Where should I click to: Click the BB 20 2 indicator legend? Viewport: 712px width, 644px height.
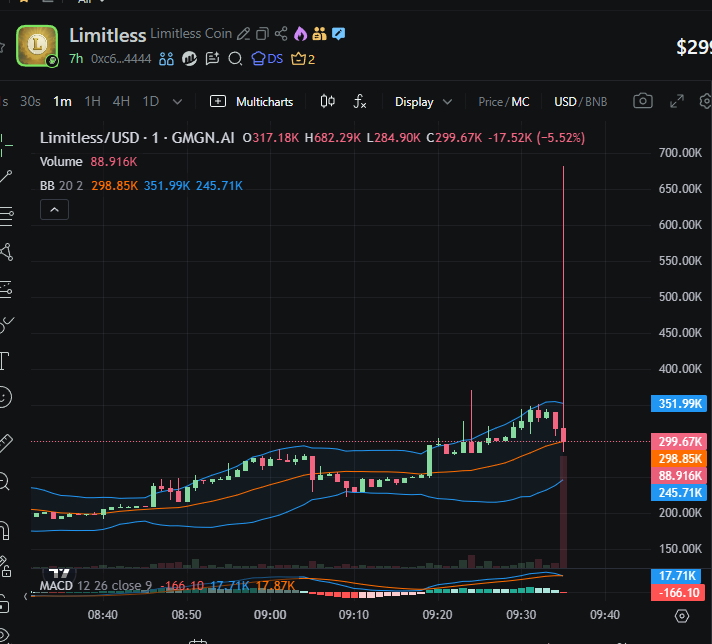61,186
